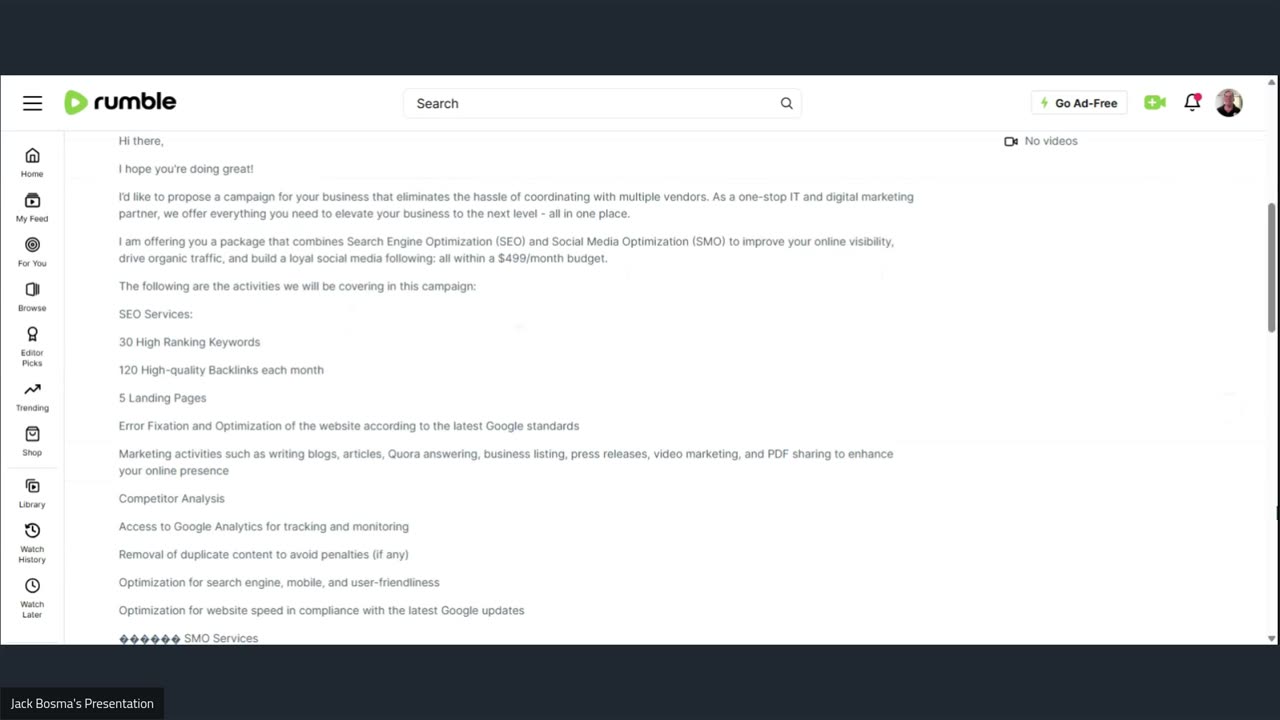This screenshot has height=720, width=1280.
Task: Click the Rumble logo
Action: [x=120, y=102]
